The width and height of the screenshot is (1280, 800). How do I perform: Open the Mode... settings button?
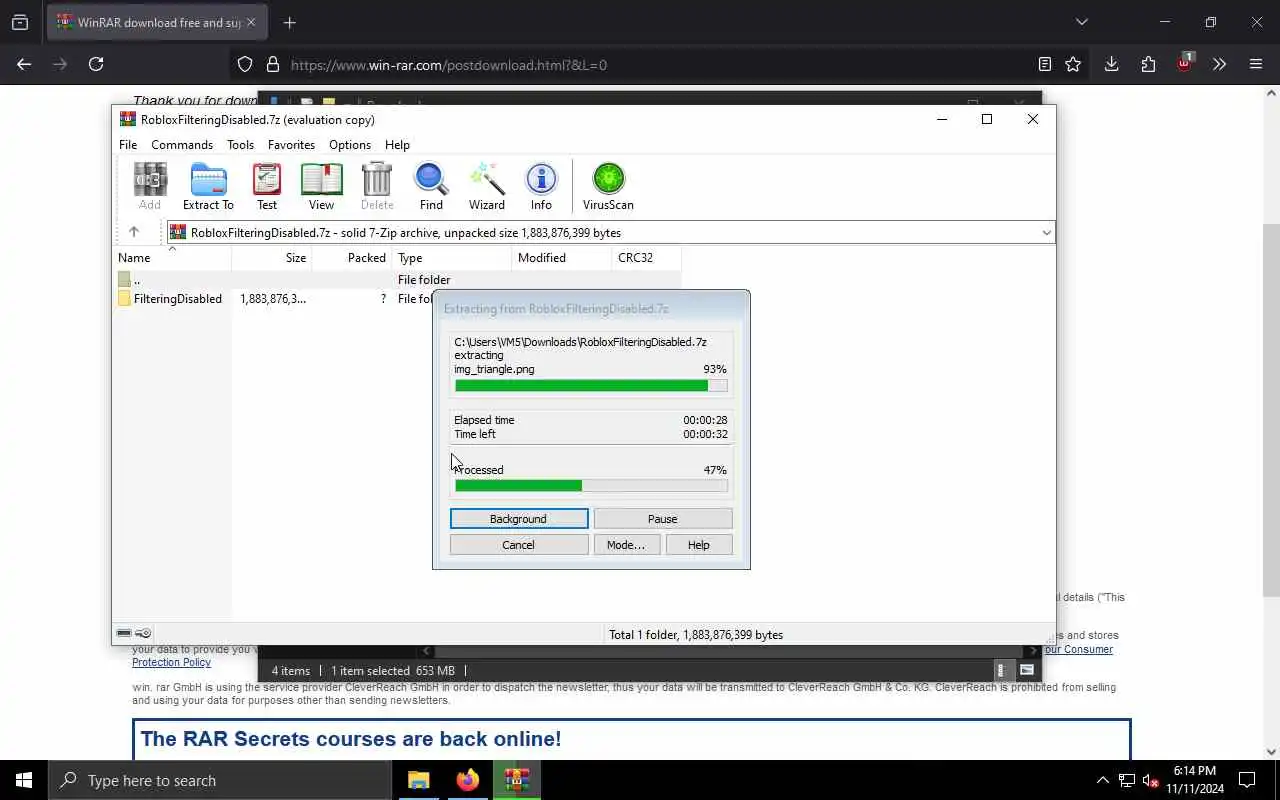(626, 545)
